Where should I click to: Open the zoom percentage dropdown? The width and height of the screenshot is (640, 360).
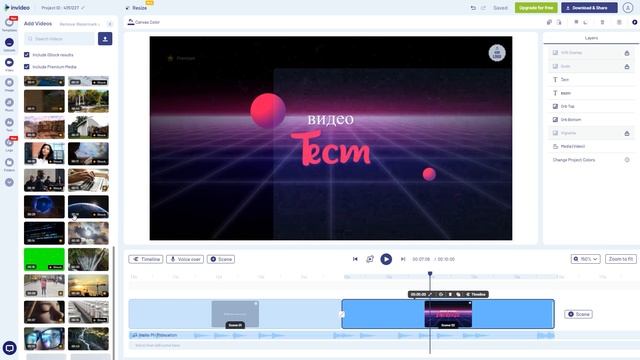[585, 259]
